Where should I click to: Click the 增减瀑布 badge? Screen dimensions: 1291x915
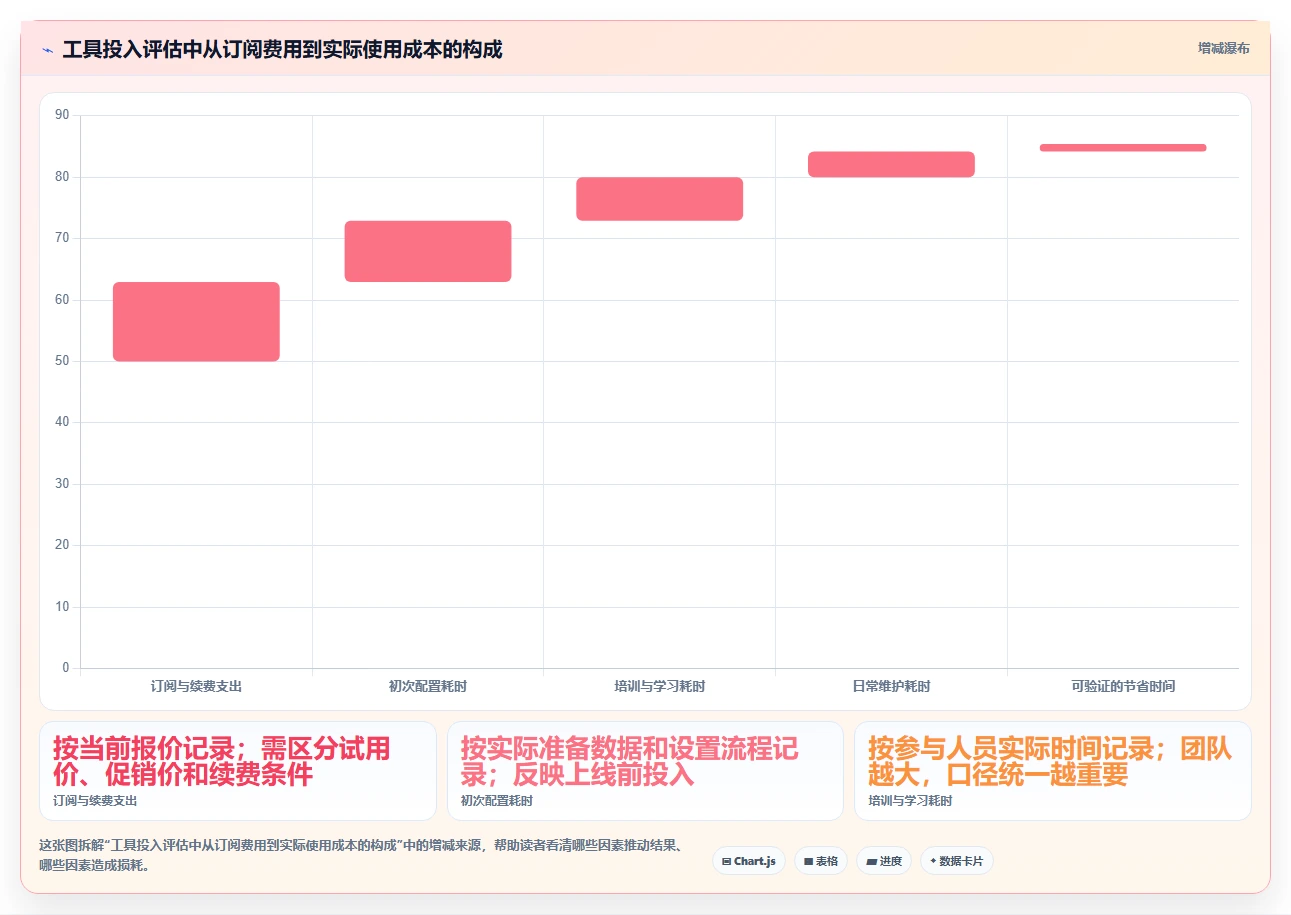click(1223, 48)
